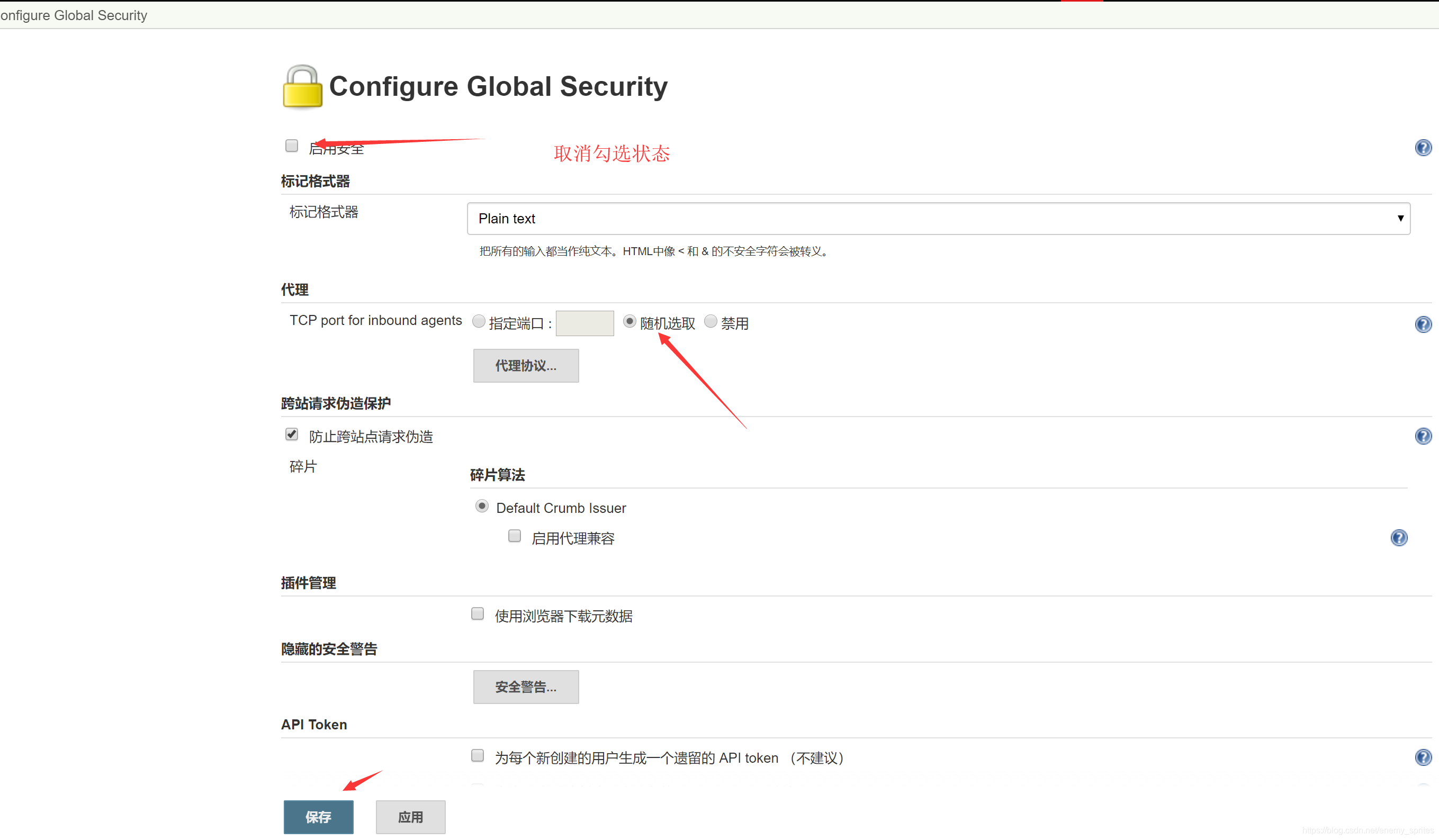The width and height of the screenshot is (1439, 840).
Task: Select the 禁用 radio option
Action: [x=710, y=321]
